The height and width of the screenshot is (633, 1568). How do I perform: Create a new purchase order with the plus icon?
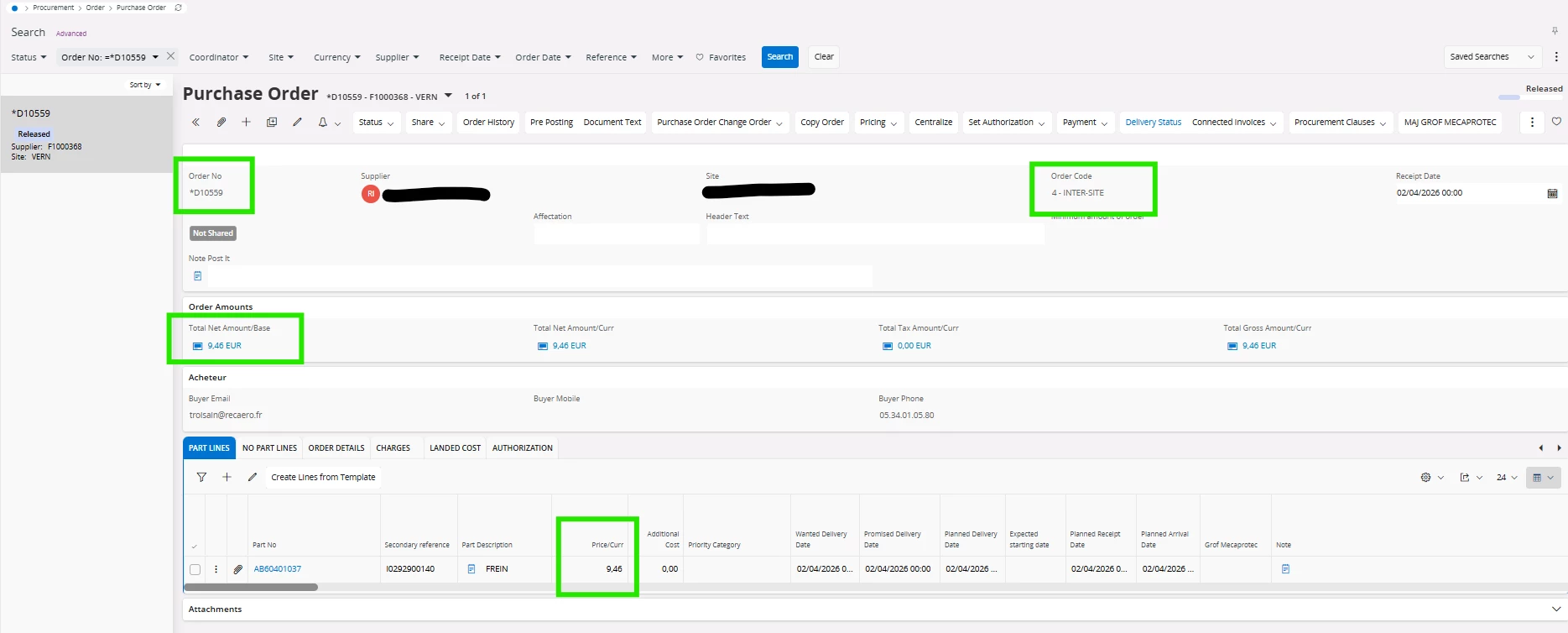click(246, 123)
